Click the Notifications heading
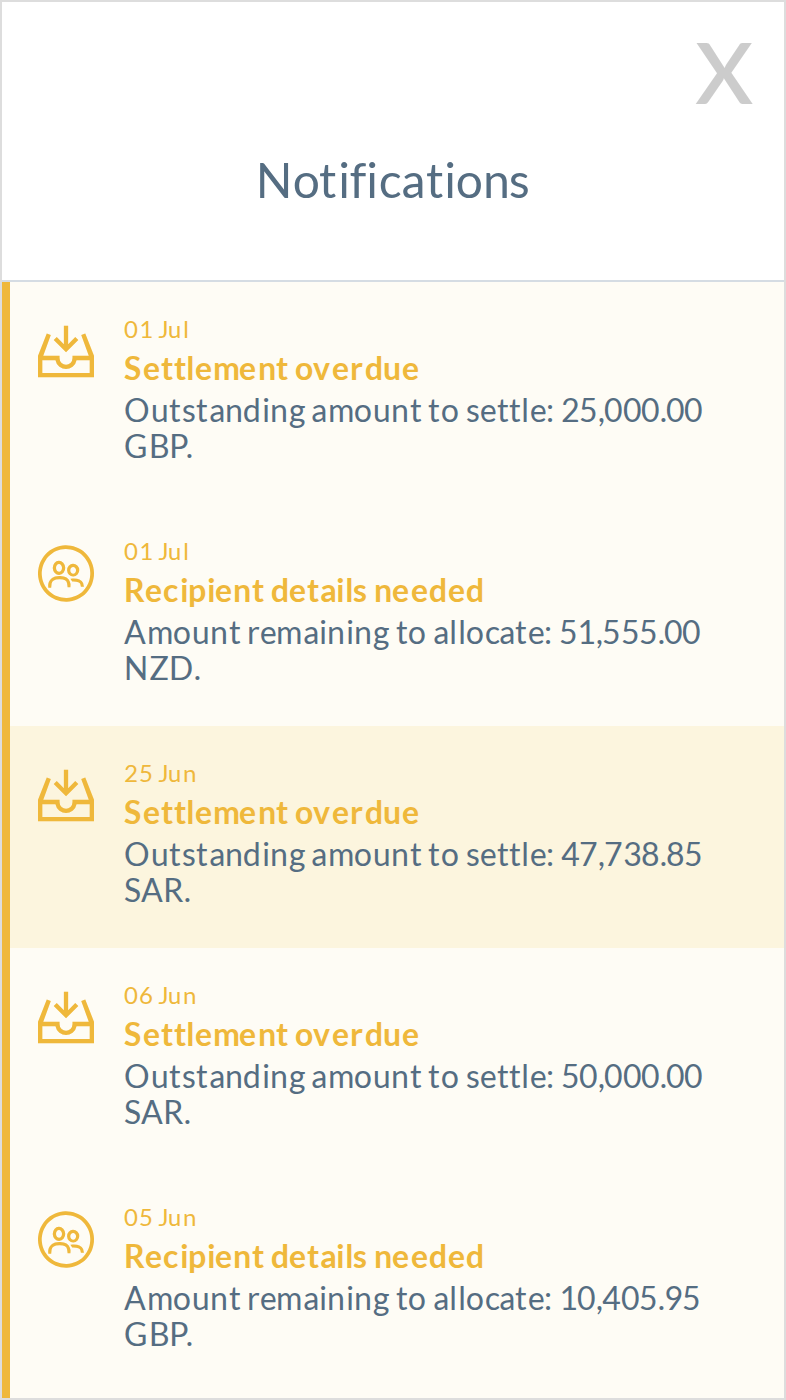 (393, 181)
